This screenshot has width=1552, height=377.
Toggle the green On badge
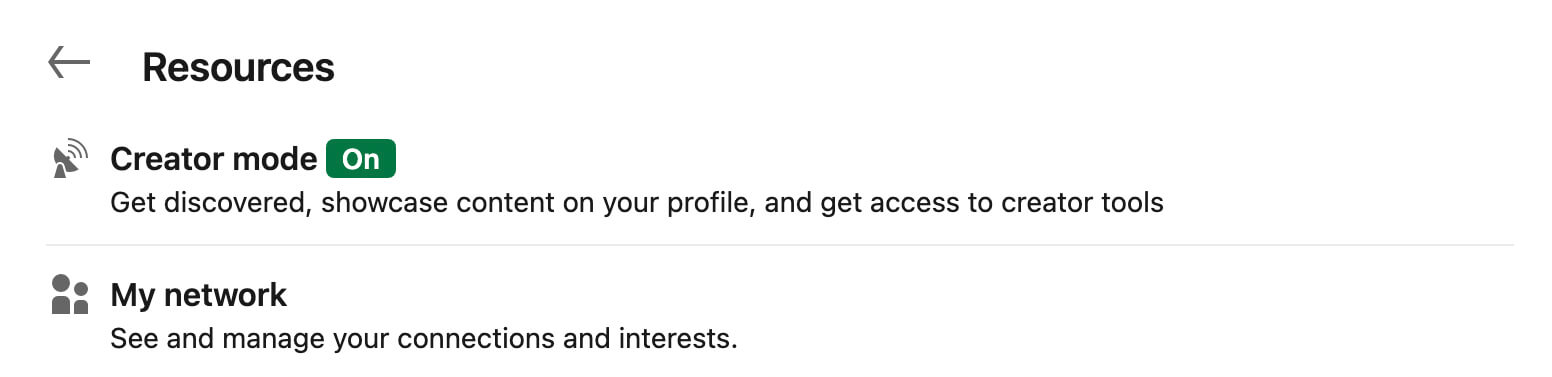coord(361,159)
